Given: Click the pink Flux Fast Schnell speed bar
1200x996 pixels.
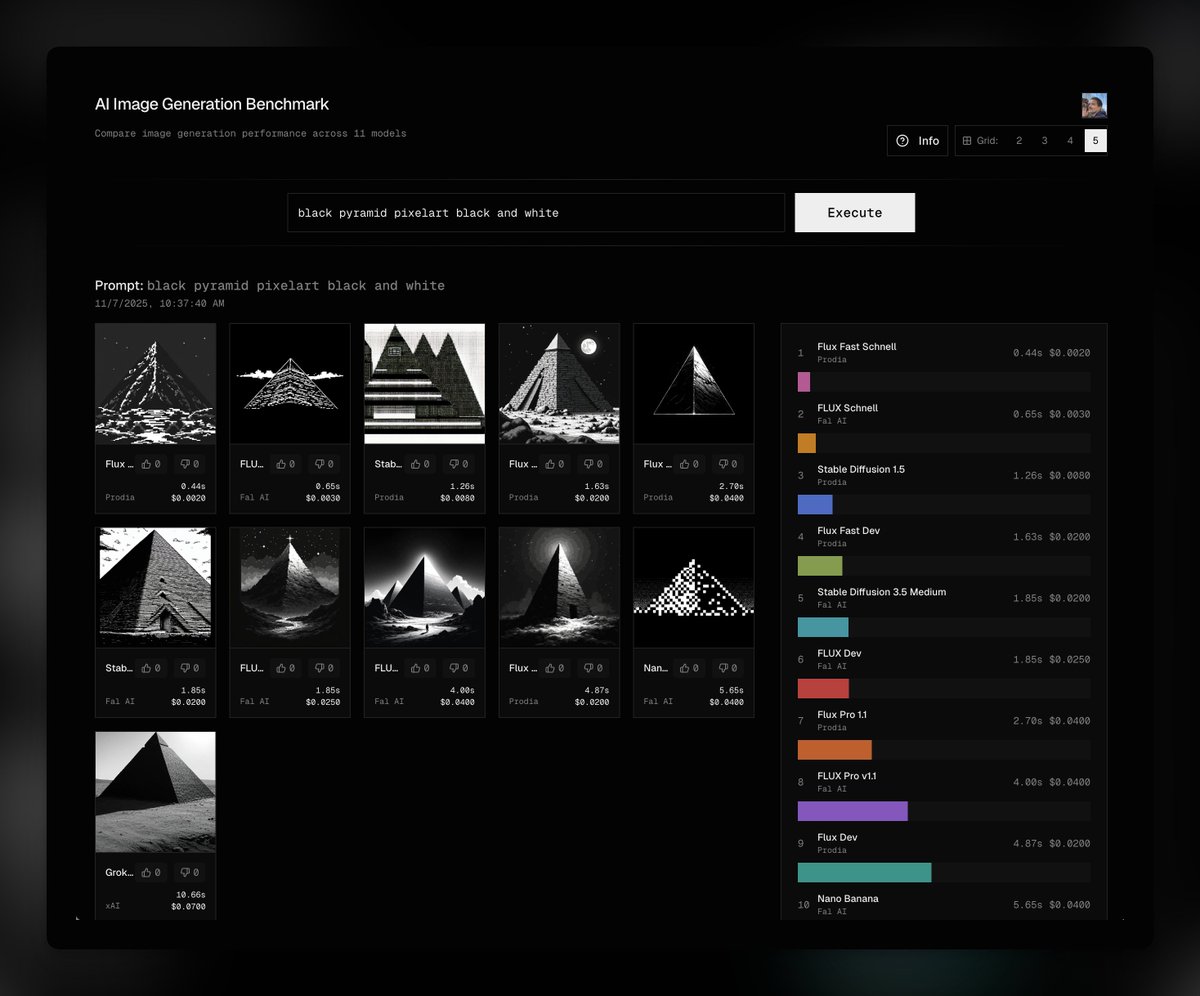Looking at the screenshot, I should coord(804,382).
